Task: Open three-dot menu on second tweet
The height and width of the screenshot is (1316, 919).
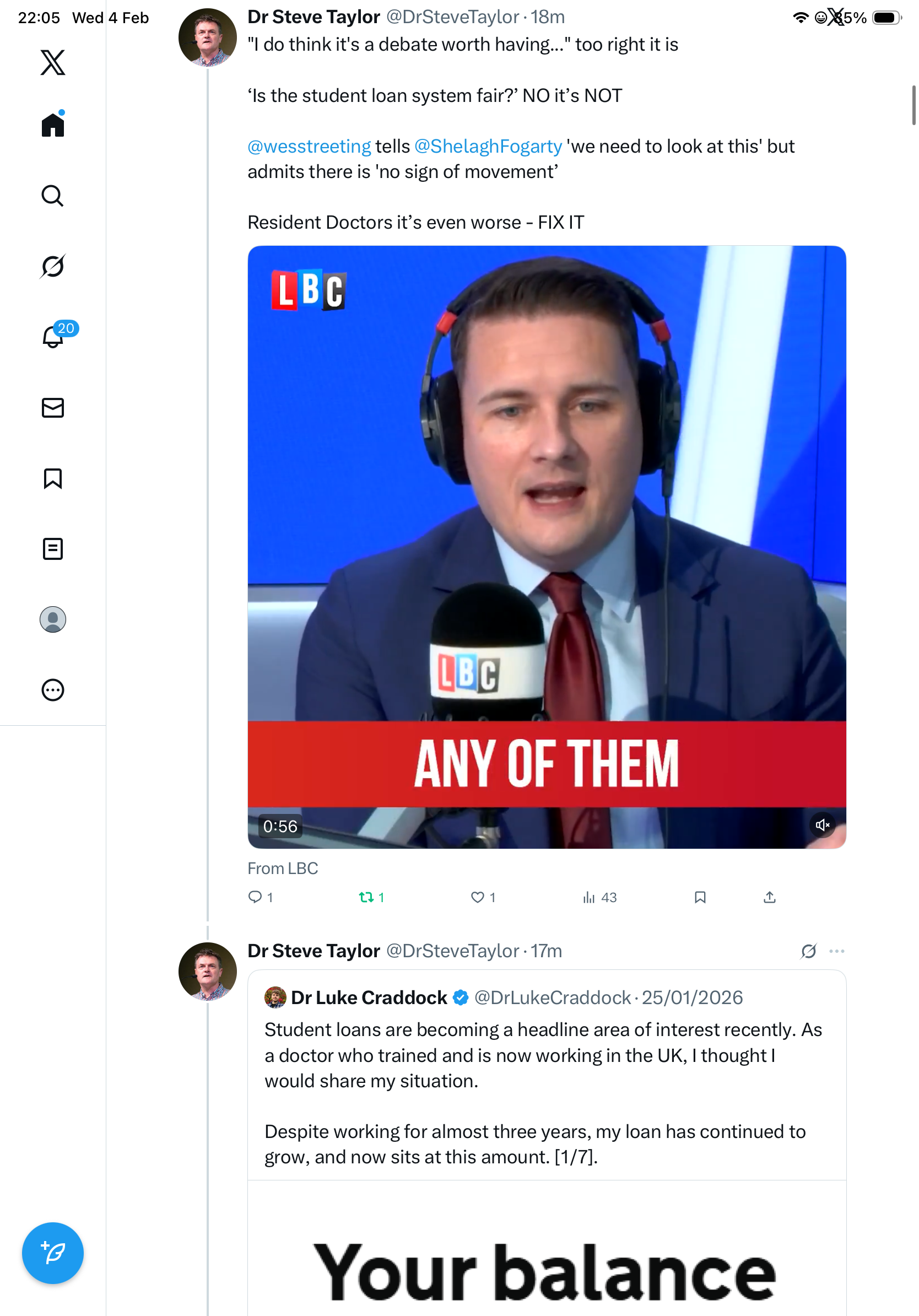Action: [836, 952]
